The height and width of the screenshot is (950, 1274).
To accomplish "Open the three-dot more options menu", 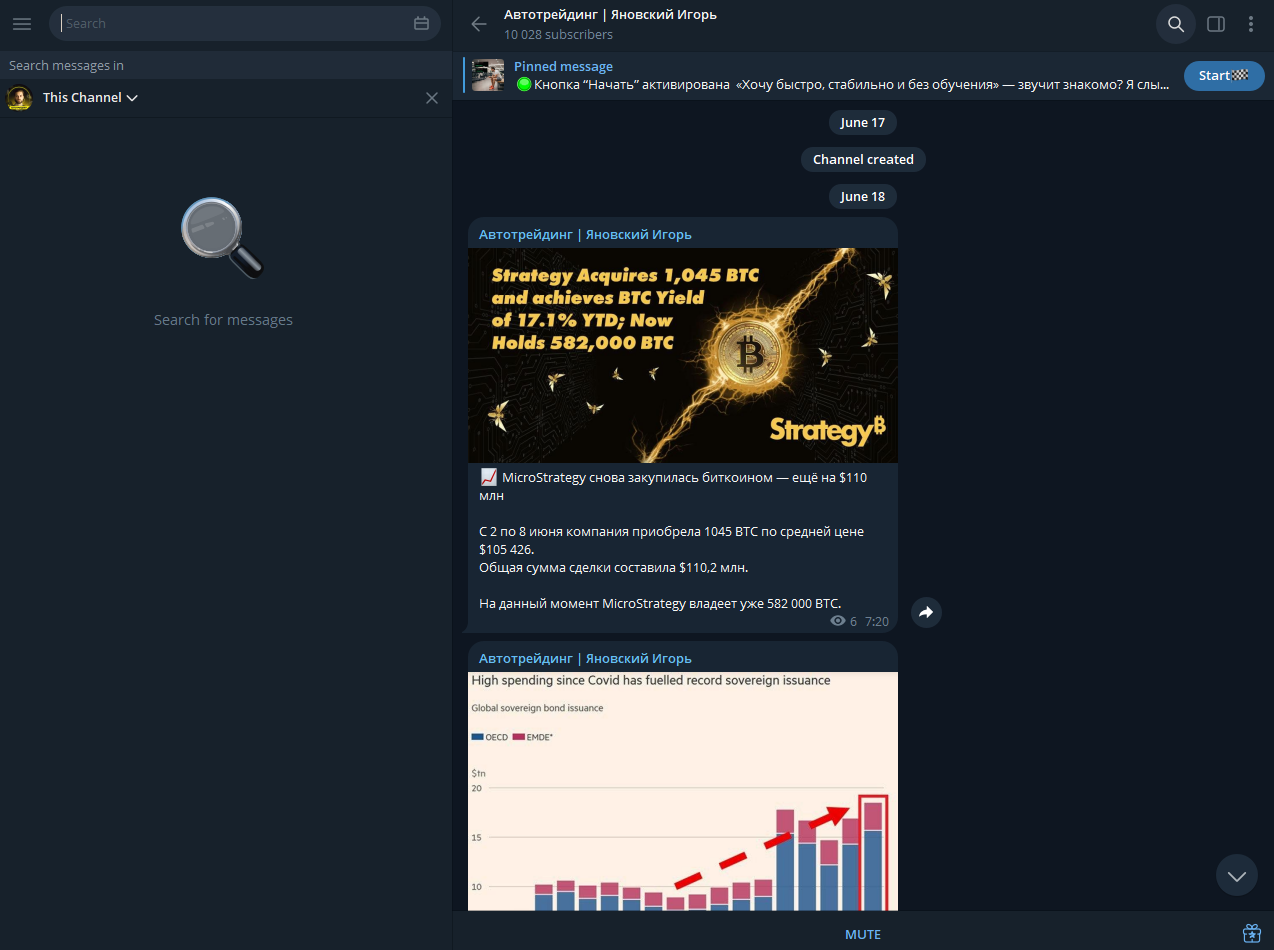I will point(1251,24).
